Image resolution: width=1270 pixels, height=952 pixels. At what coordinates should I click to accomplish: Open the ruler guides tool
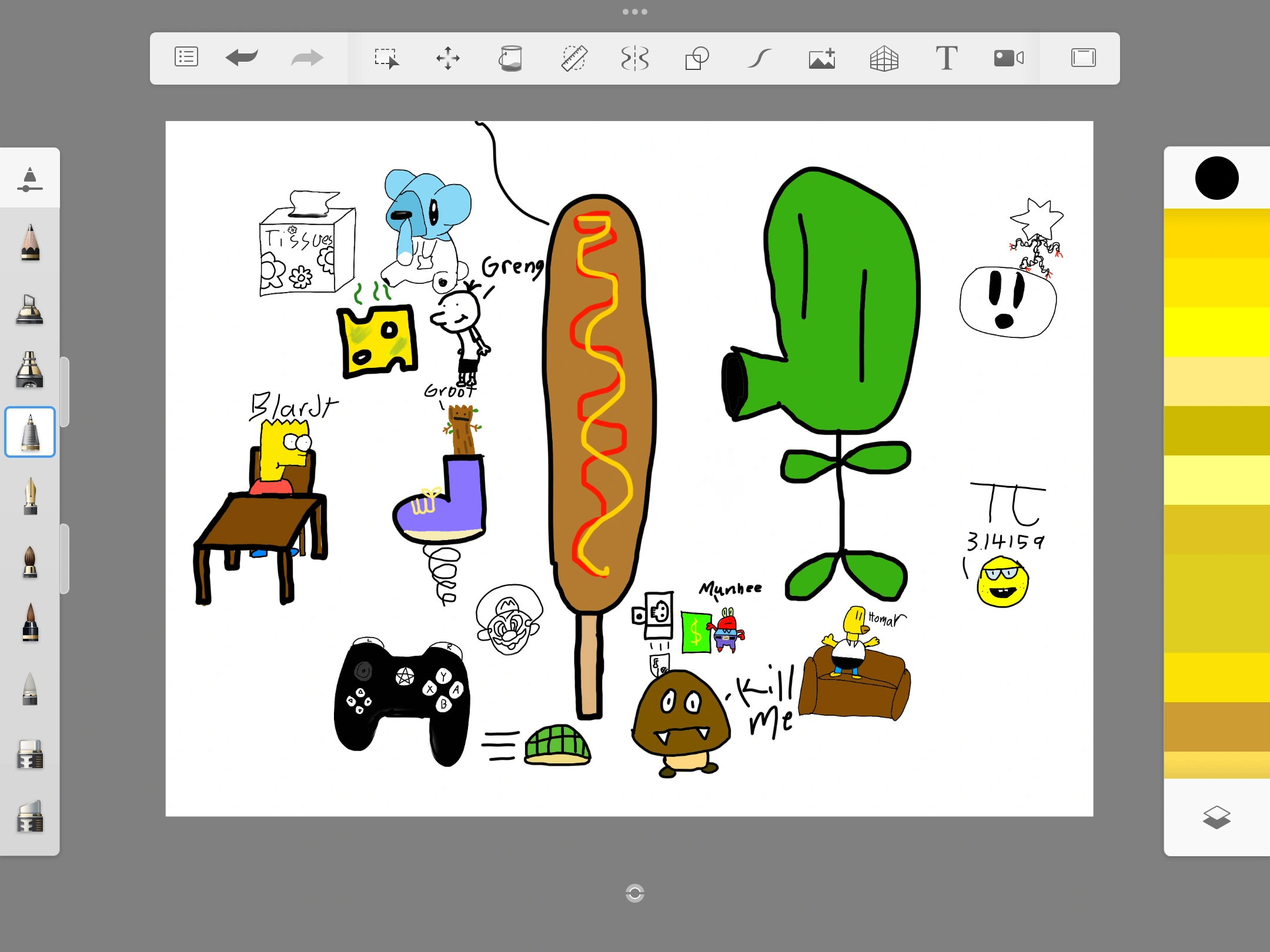tap(573, 58)
